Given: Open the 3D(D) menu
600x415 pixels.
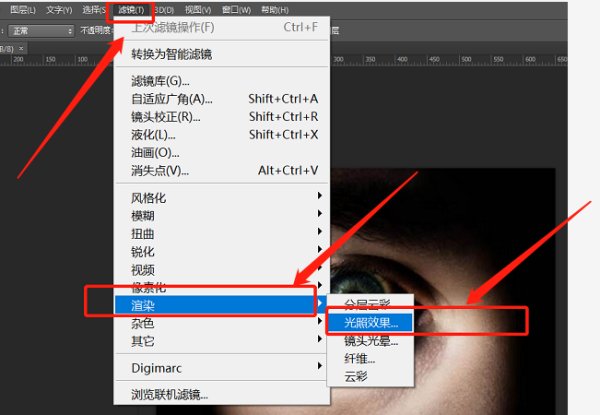Looking at the screenshot, I should pos(165,10).
